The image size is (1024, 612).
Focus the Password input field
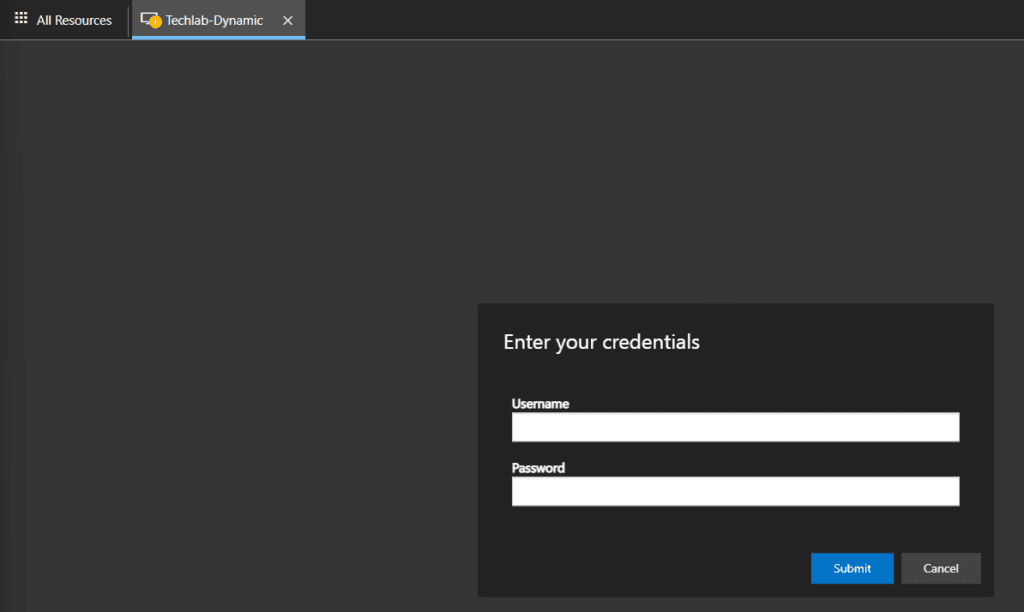735,491
